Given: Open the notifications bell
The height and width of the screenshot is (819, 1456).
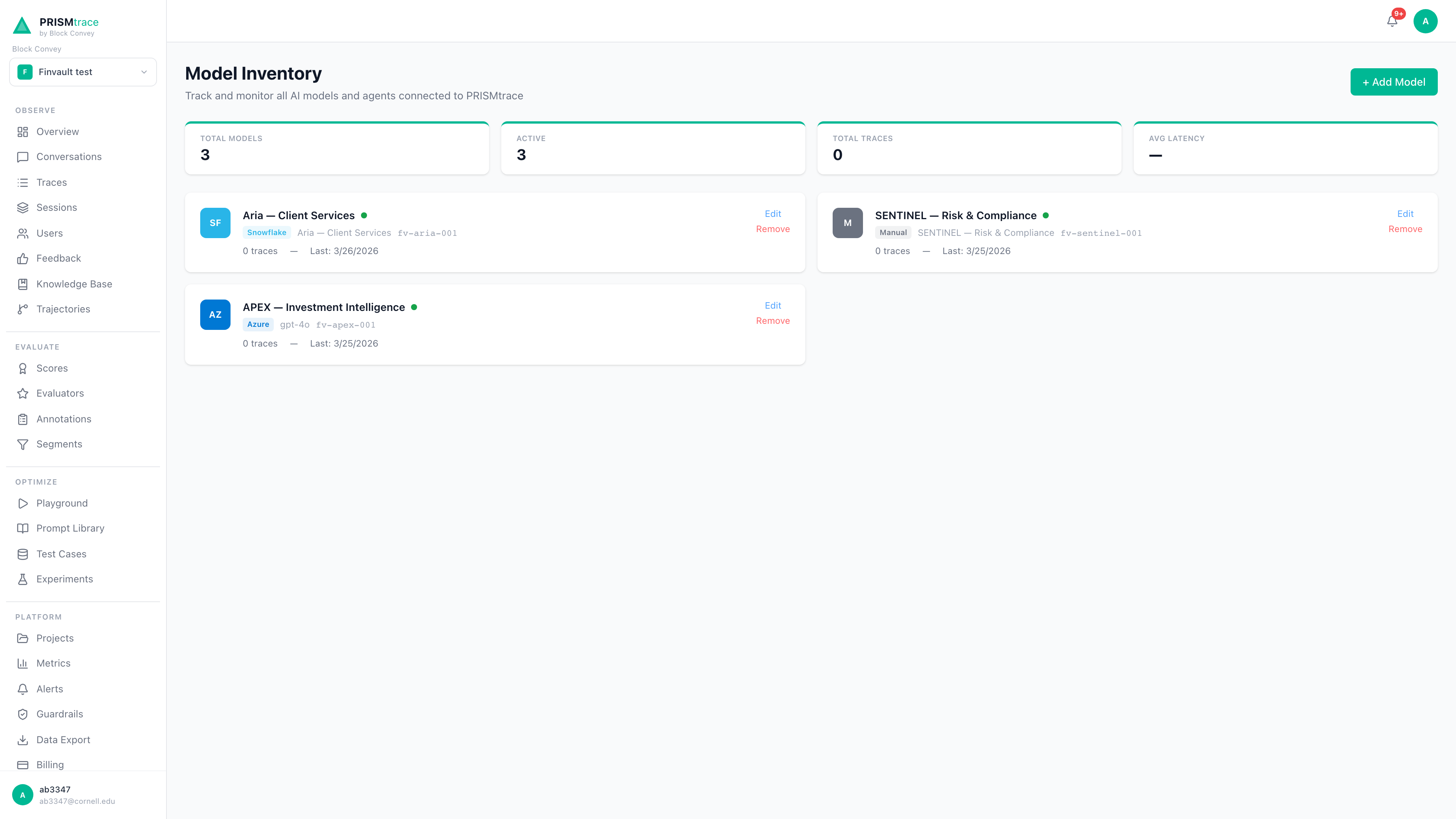Looking at the screenshot, I should pos(1392,22).
